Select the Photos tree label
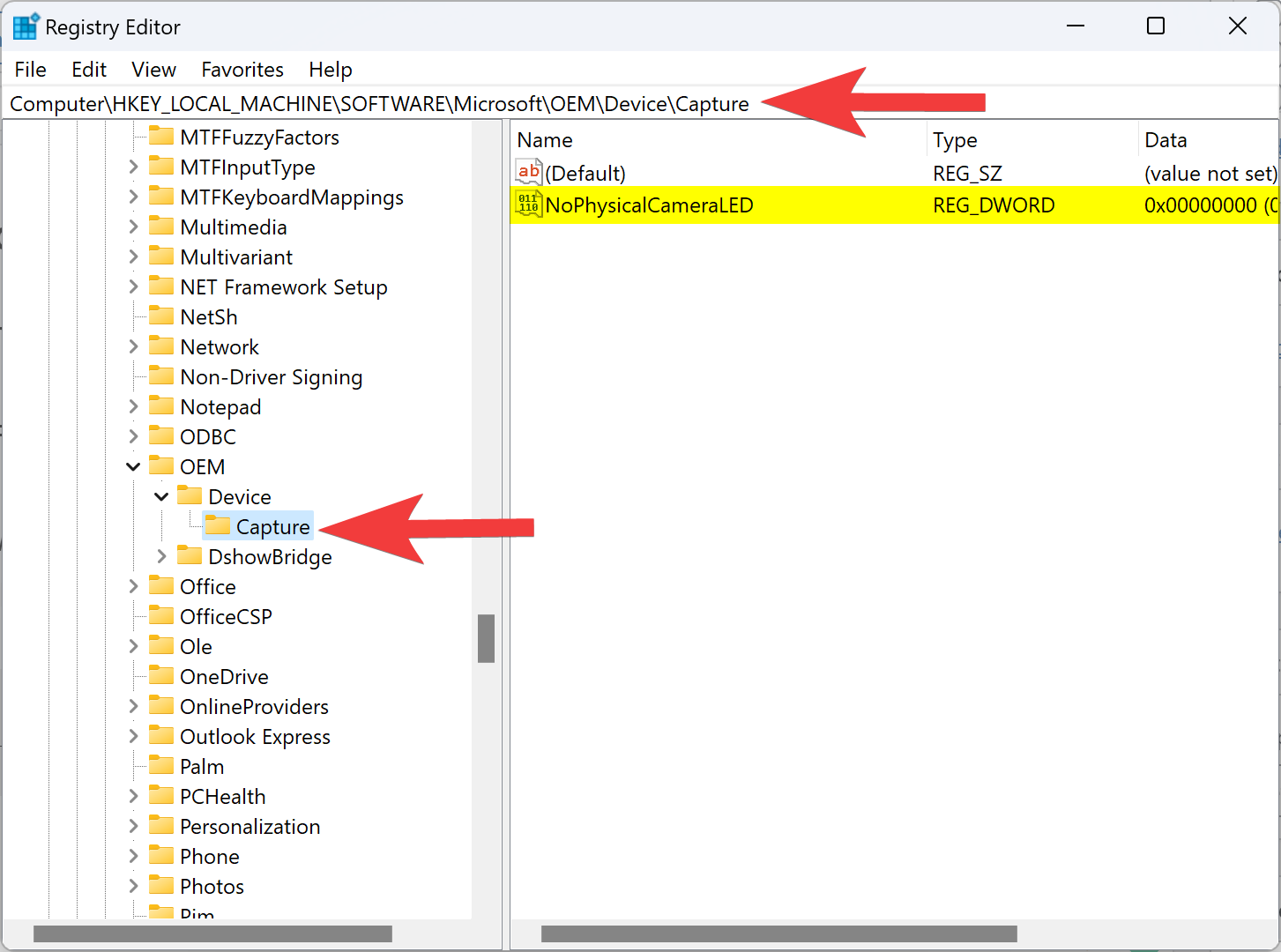 (212, 887)
